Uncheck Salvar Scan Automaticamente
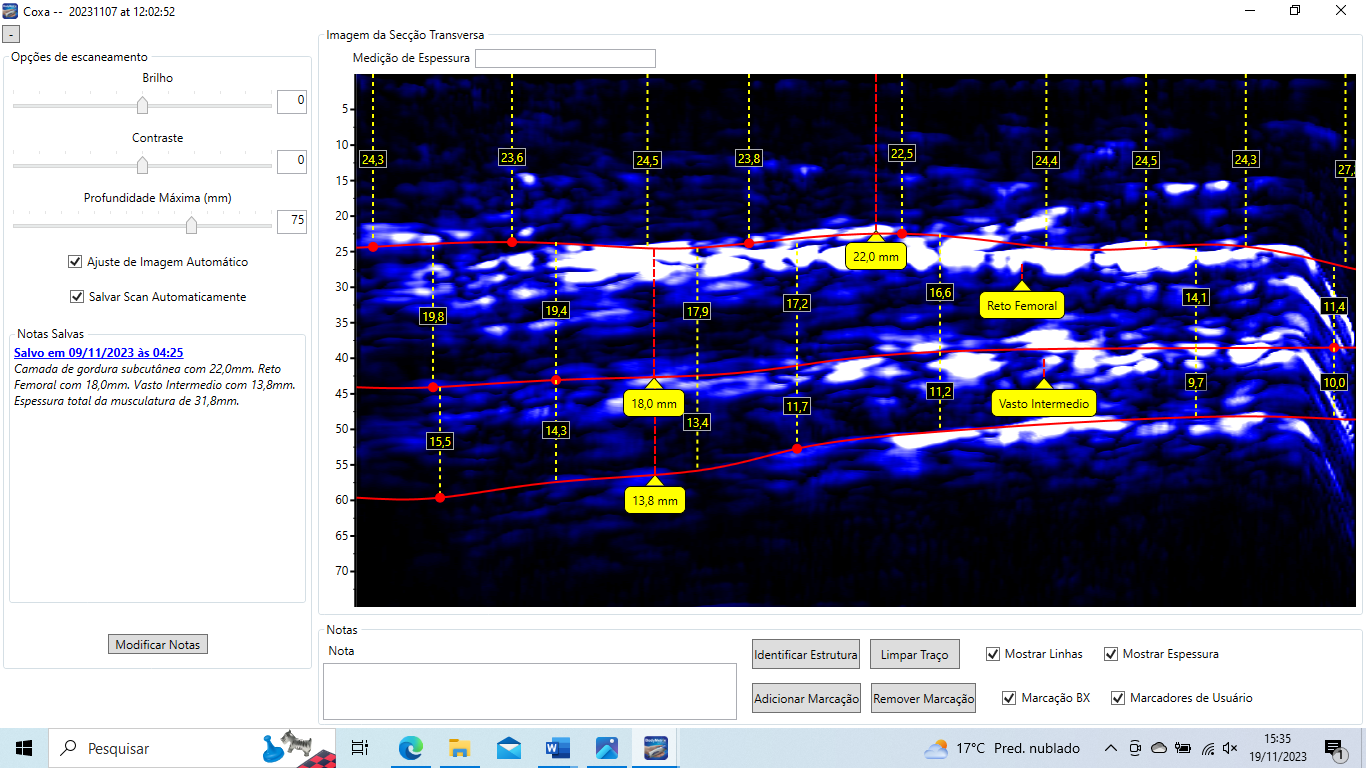This screenshot has width=1366, height=768. pyautogui.click(x=77, y=297)
